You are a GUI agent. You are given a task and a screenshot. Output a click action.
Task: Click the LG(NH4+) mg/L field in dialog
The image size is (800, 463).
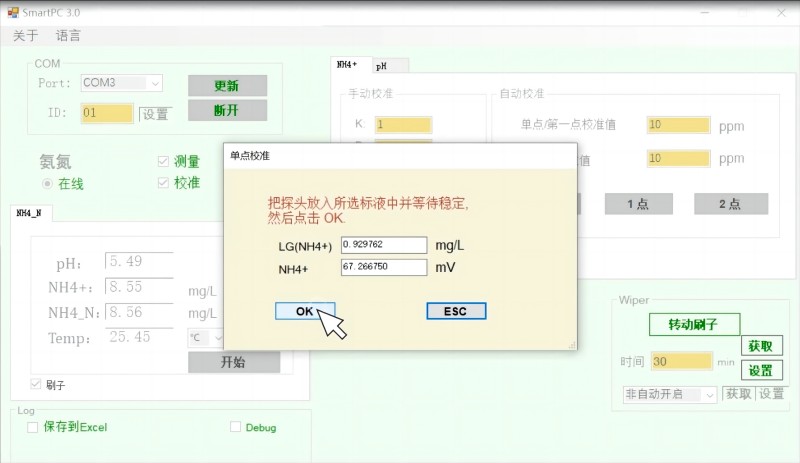click(384, 245)
